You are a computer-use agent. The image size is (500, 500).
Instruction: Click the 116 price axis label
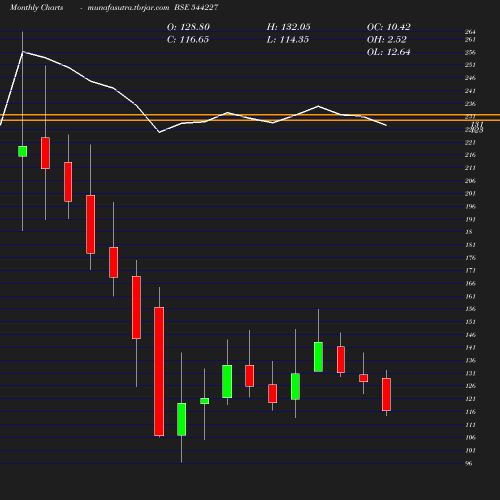tap(470, 412)
